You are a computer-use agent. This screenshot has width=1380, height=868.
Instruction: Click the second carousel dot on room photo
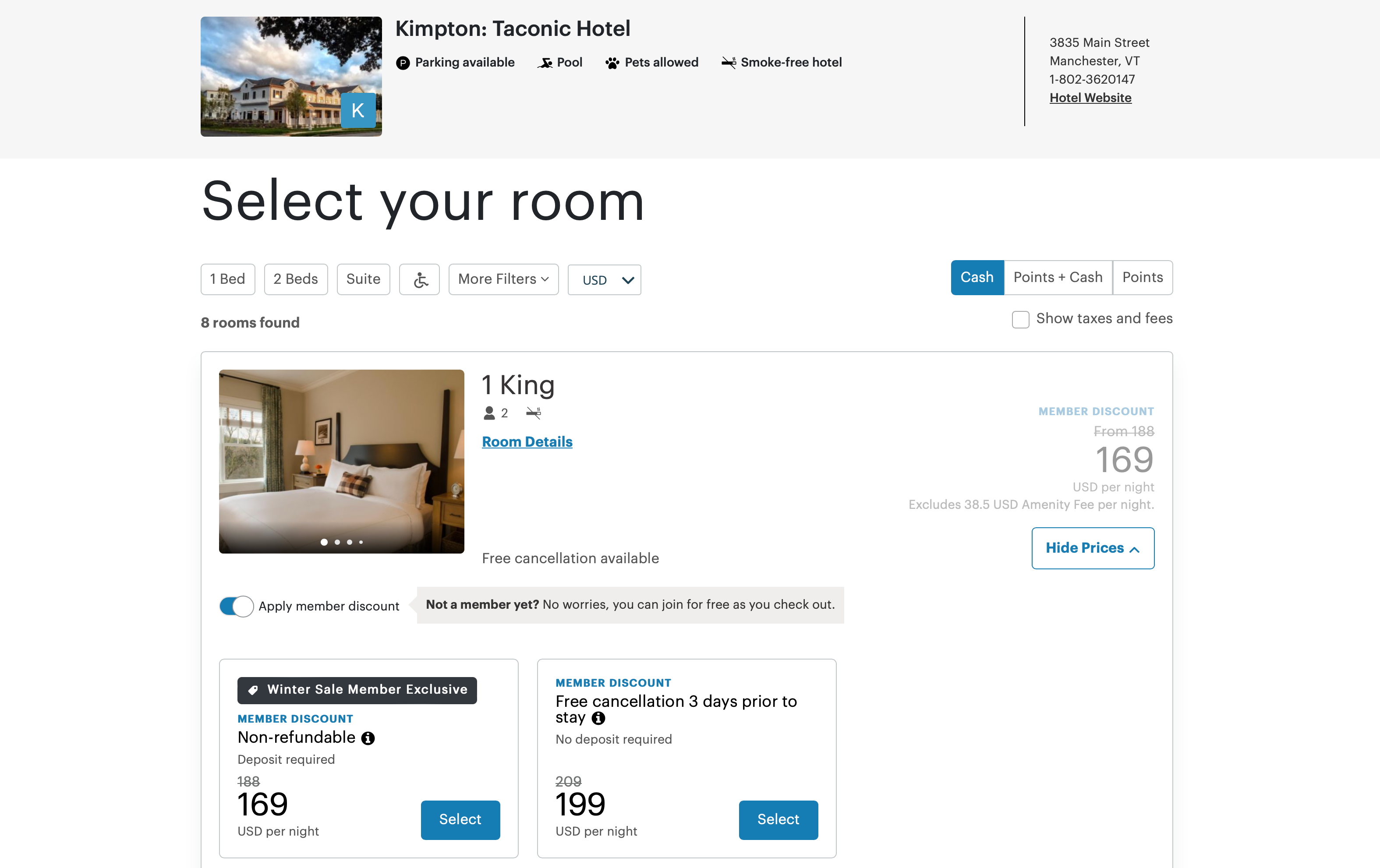(x=337, y=542)
